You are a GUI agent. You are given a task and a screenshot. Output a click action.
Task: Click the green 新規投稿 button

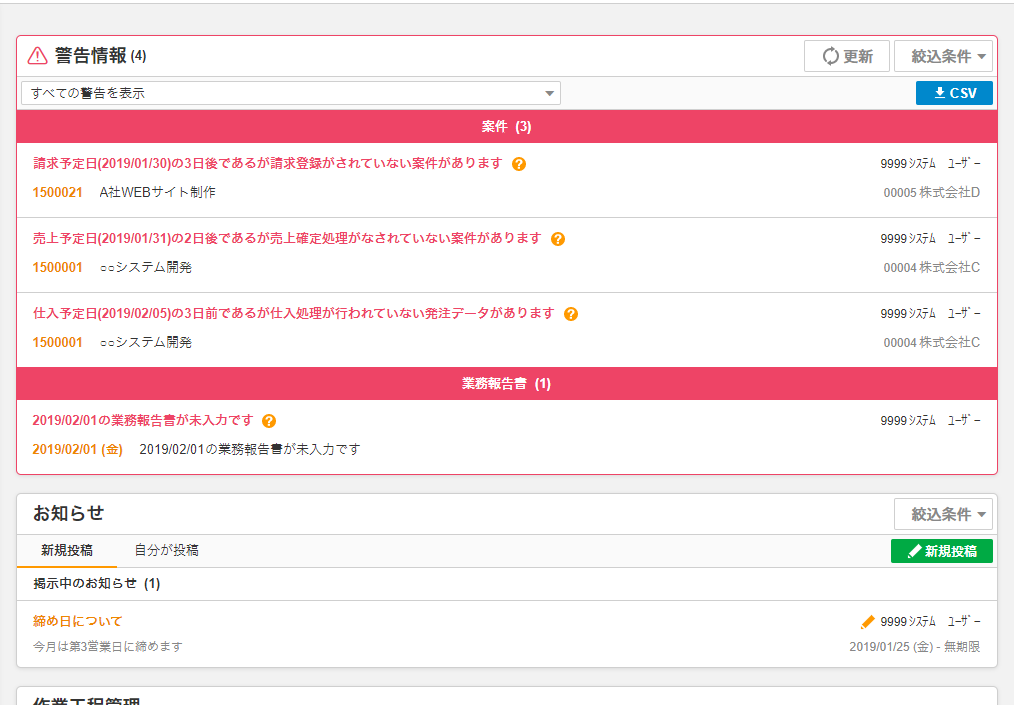(x=942, y=551)
